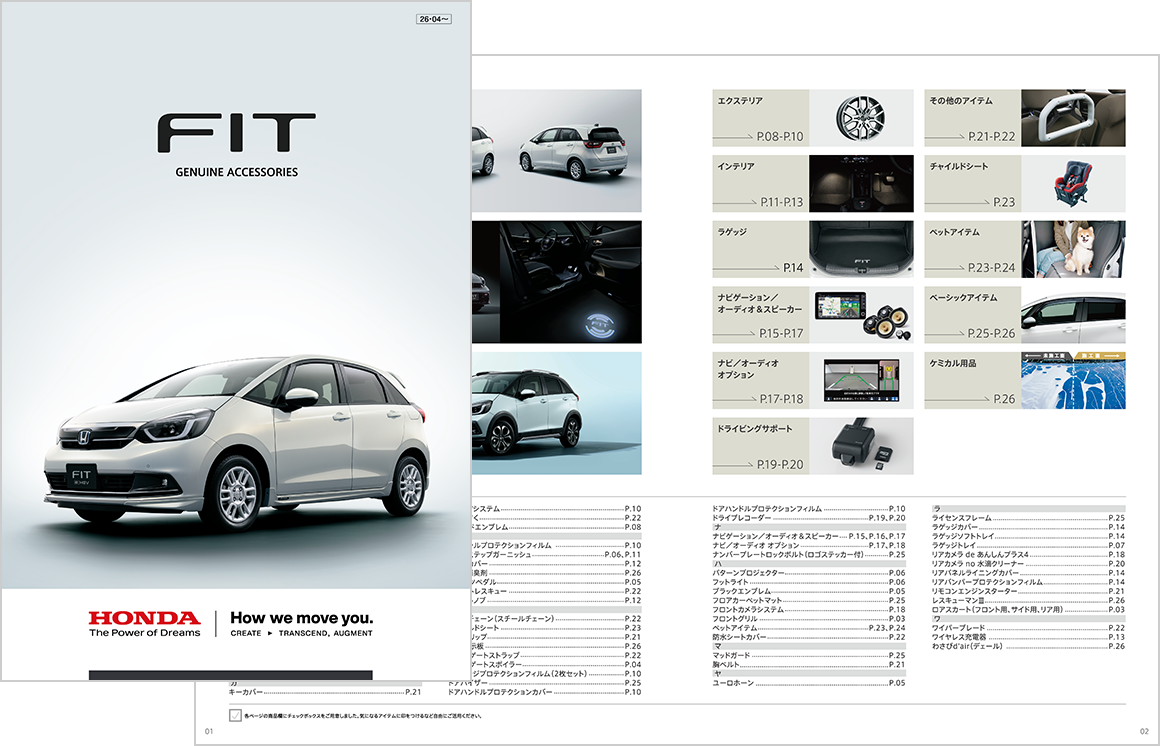Click the red HONDA logo

point(144,618)
